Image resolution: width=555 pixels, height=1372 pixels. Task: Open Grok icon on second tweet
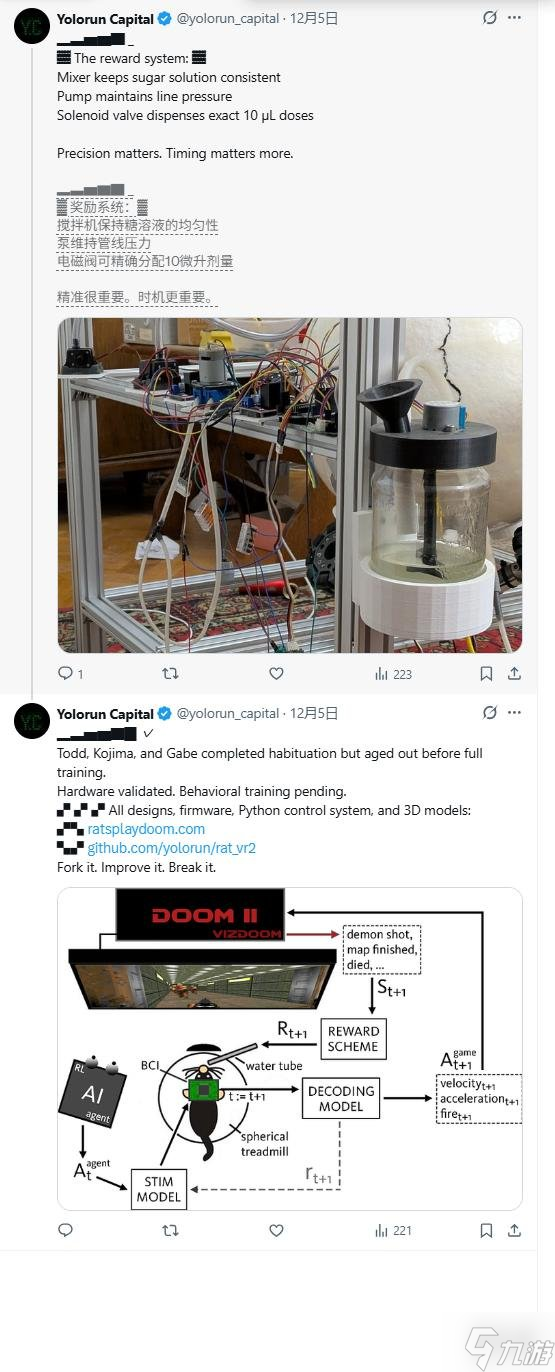point(490,713)
